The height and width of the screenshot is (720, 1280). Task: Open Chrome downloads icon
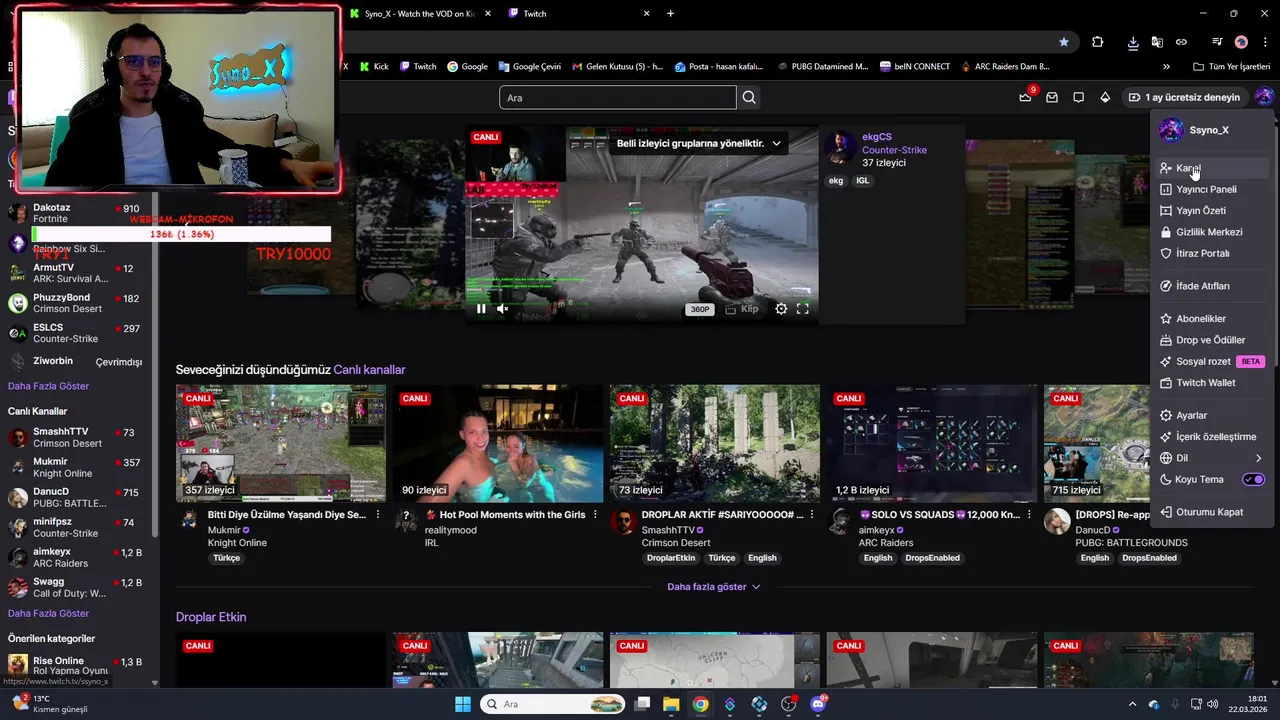pyautogui.click(x=1132, y=42)
